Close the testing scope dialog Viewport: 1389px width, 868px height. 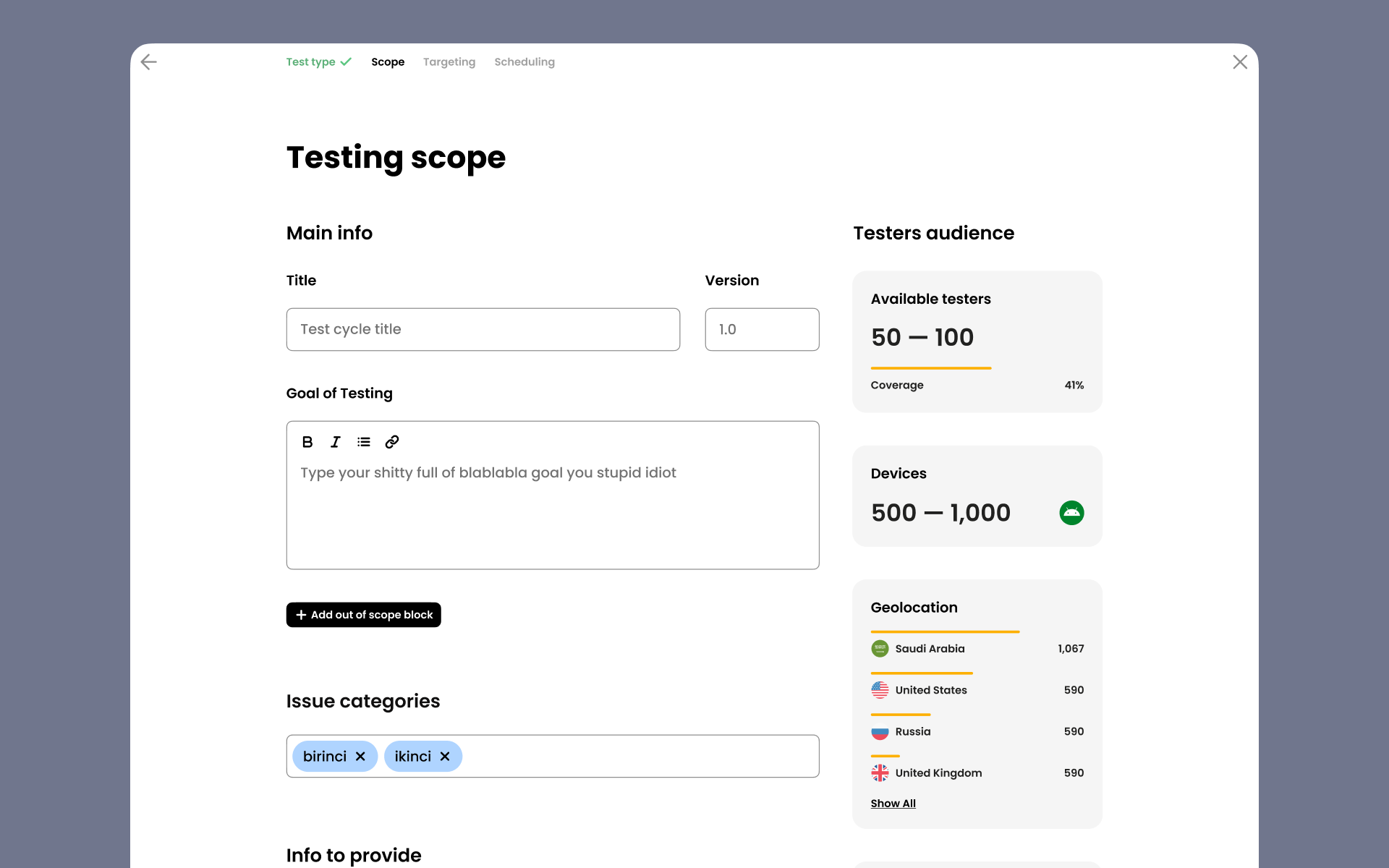pos(1240,62)
